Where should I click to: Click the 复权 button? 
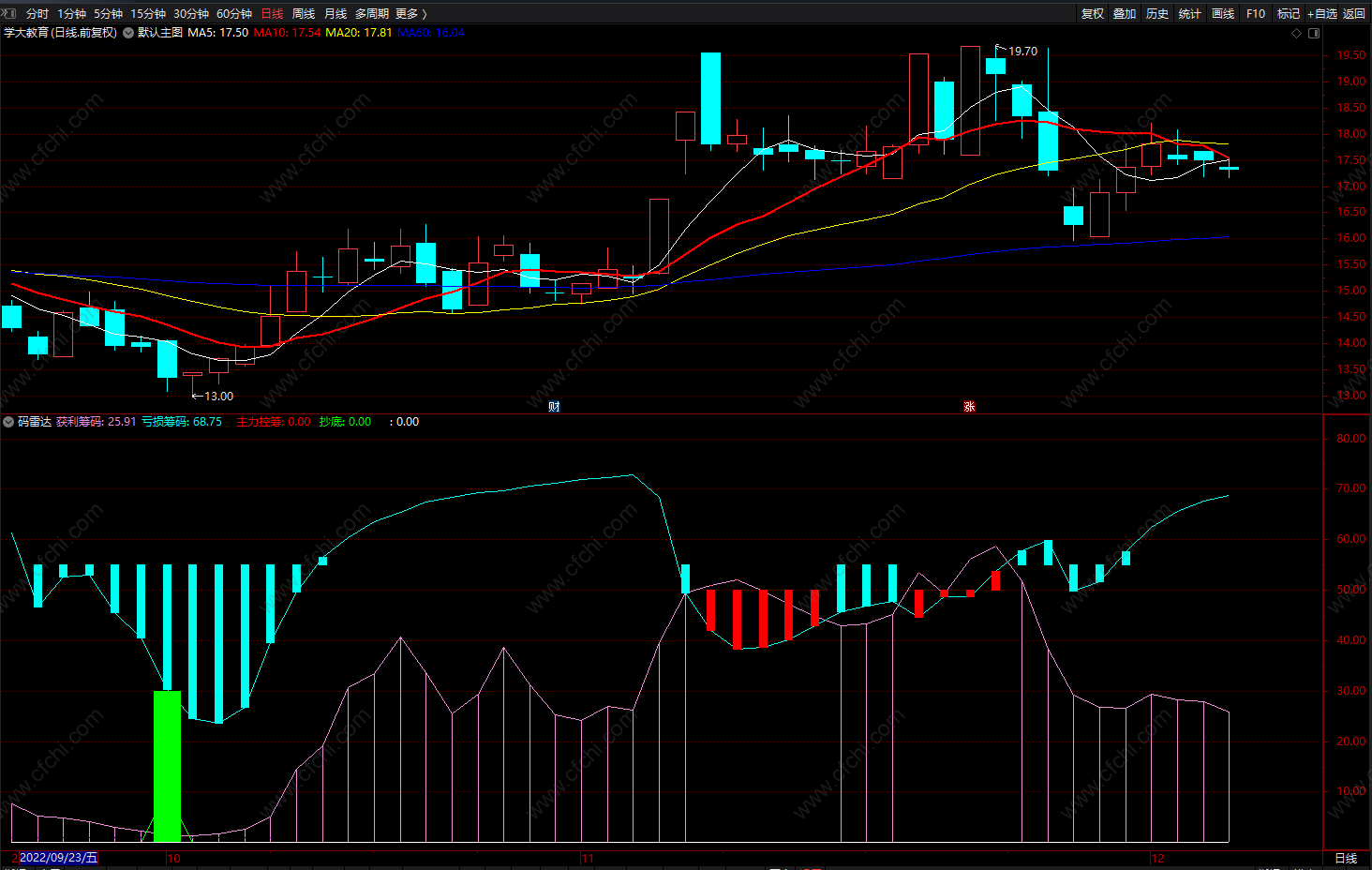[x=1093, y=13]
